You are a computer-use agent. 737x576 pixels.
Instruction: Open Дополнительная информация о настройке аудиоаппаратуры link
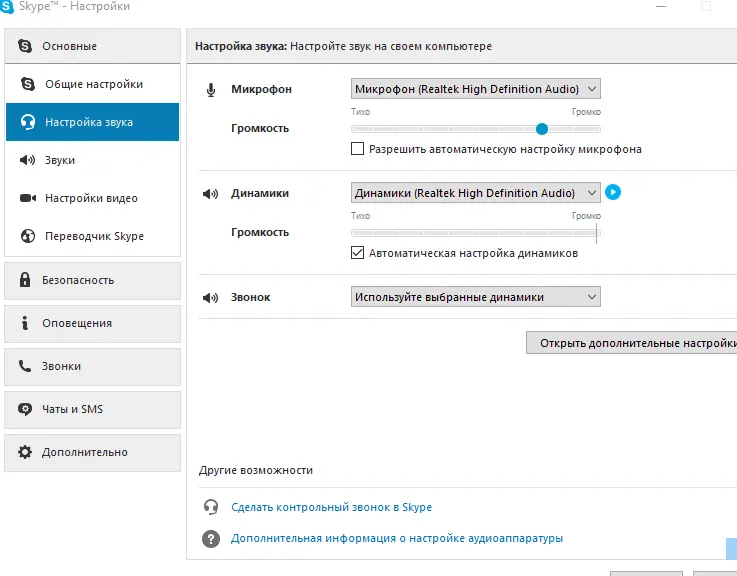(397, 538)
